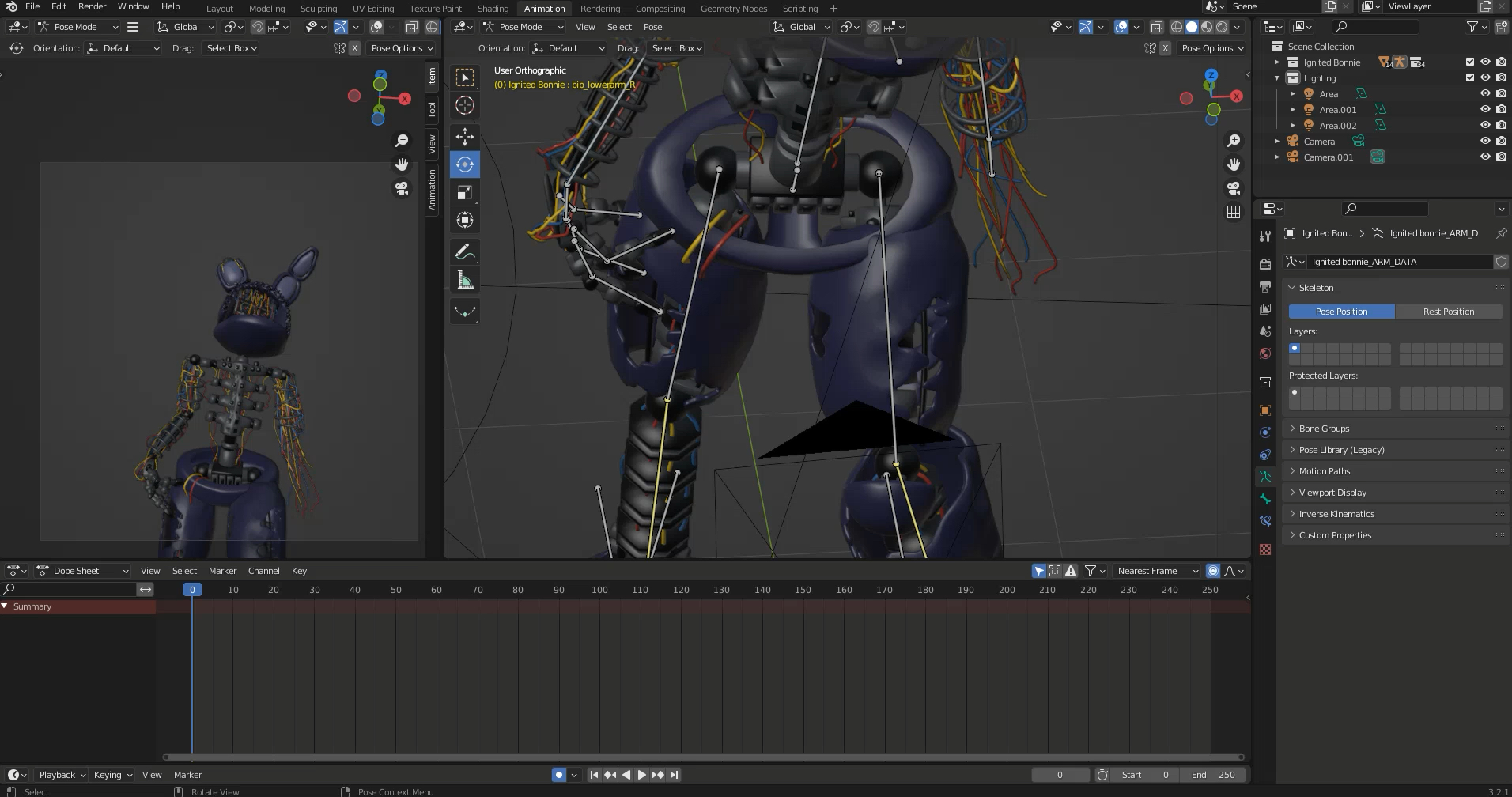
Task: Click the pan hand icon in main viewport
Action: click(x=1234, y=164)
